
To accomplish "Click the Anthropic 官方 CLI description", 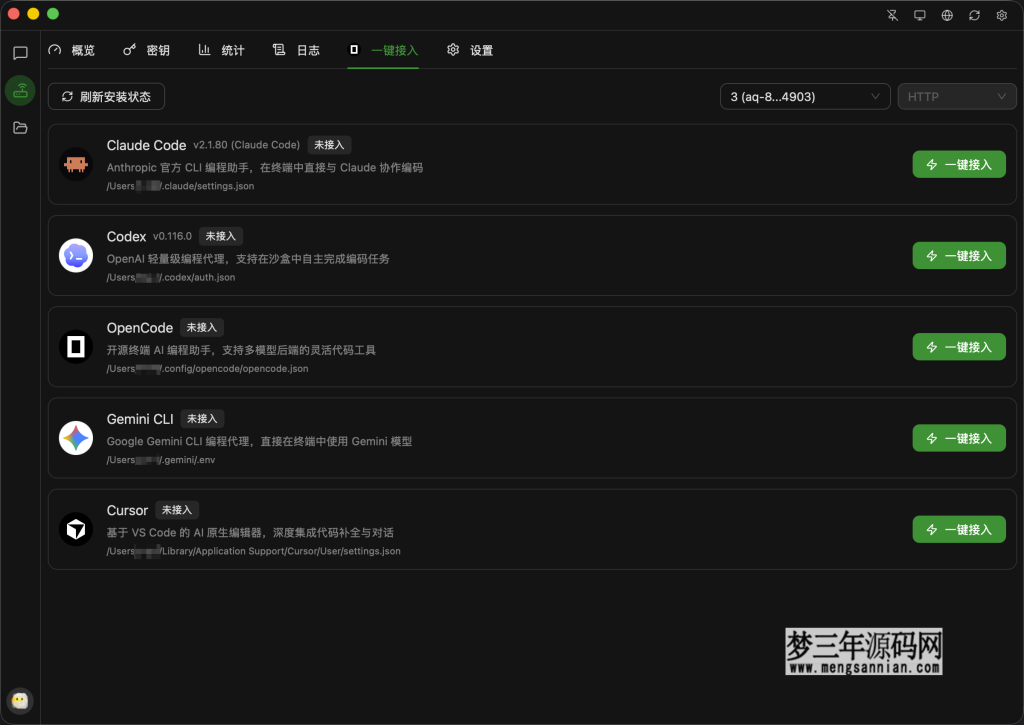I will 264,168.
